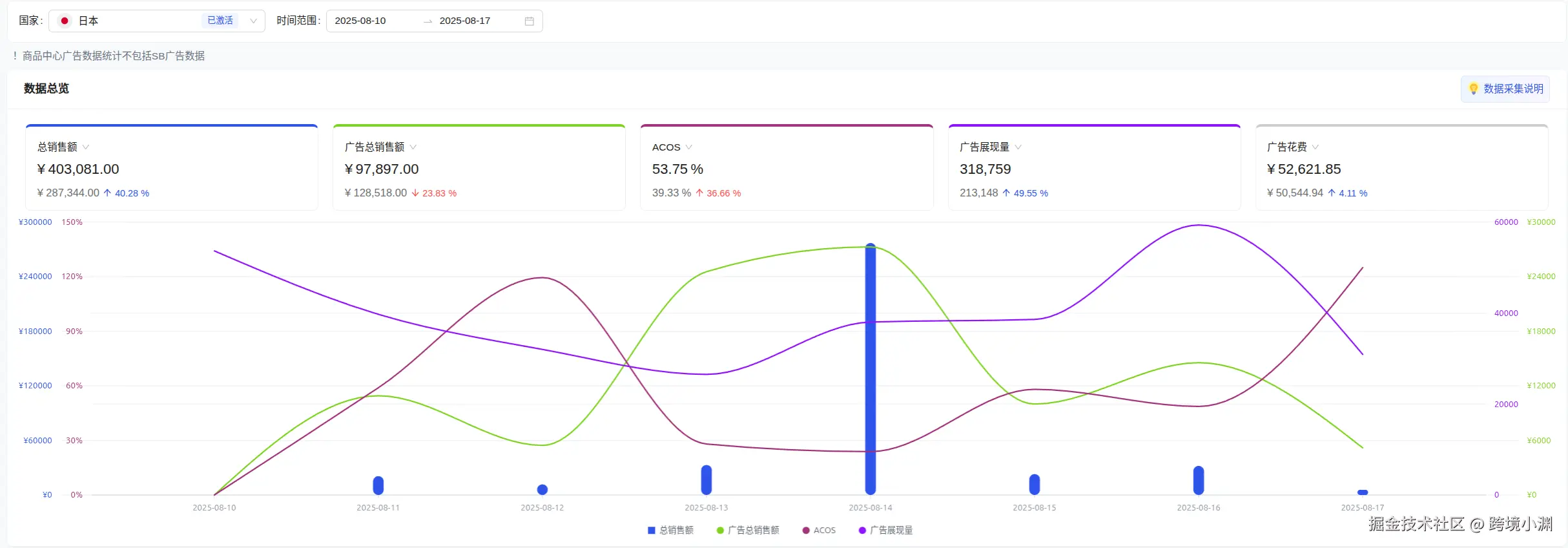1568x548 pixels.
Task: Click the Japan flag icon
Action: point(65,21)
